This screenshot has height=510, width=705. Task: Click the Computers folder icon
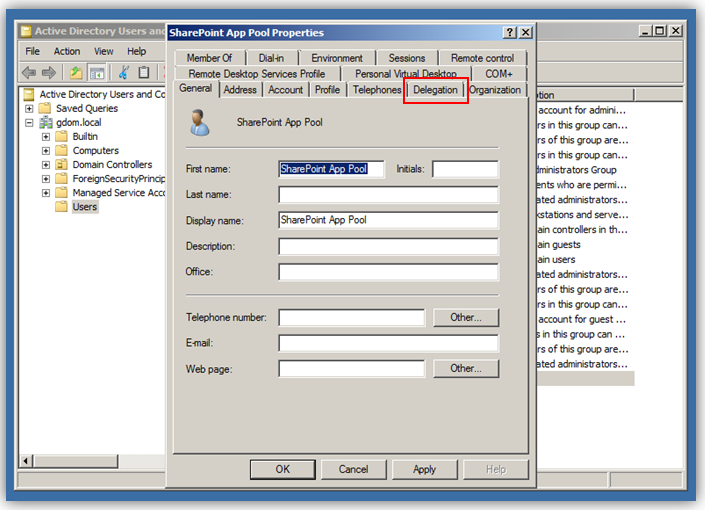[61, 150]
